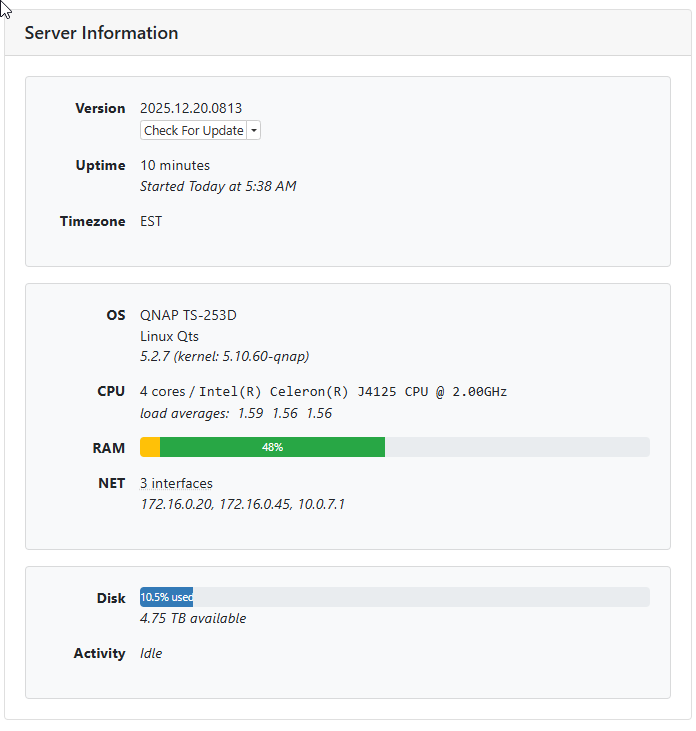Click the Intel Celeron J4125 CPU text

(330, 391)
